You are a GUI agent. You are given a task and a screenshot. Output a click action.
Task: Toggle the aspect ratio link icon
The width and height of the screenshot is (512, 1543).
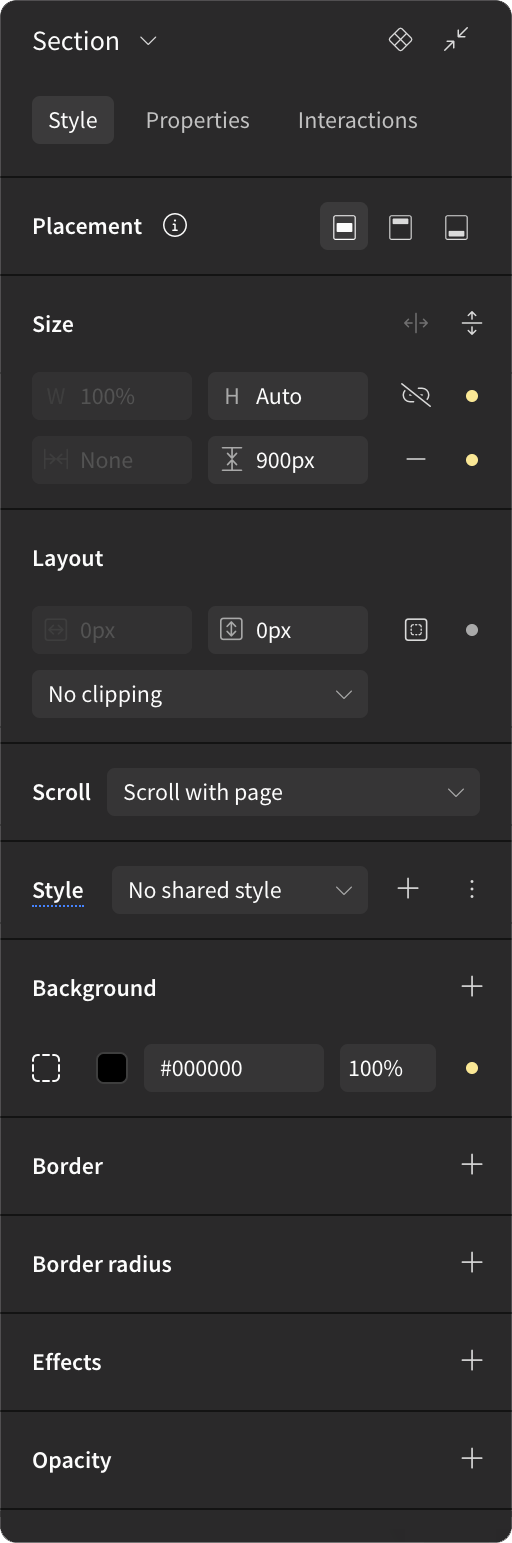pos(416,396)
